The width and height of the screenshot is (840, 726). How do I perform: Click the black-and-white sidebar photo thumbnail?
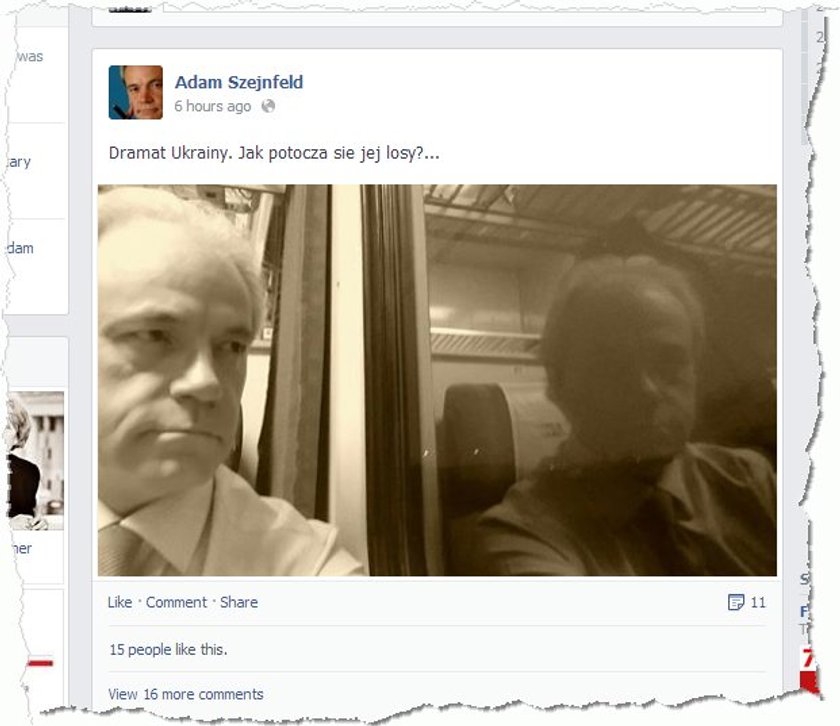pyautogui.click(x=35, y=461)
